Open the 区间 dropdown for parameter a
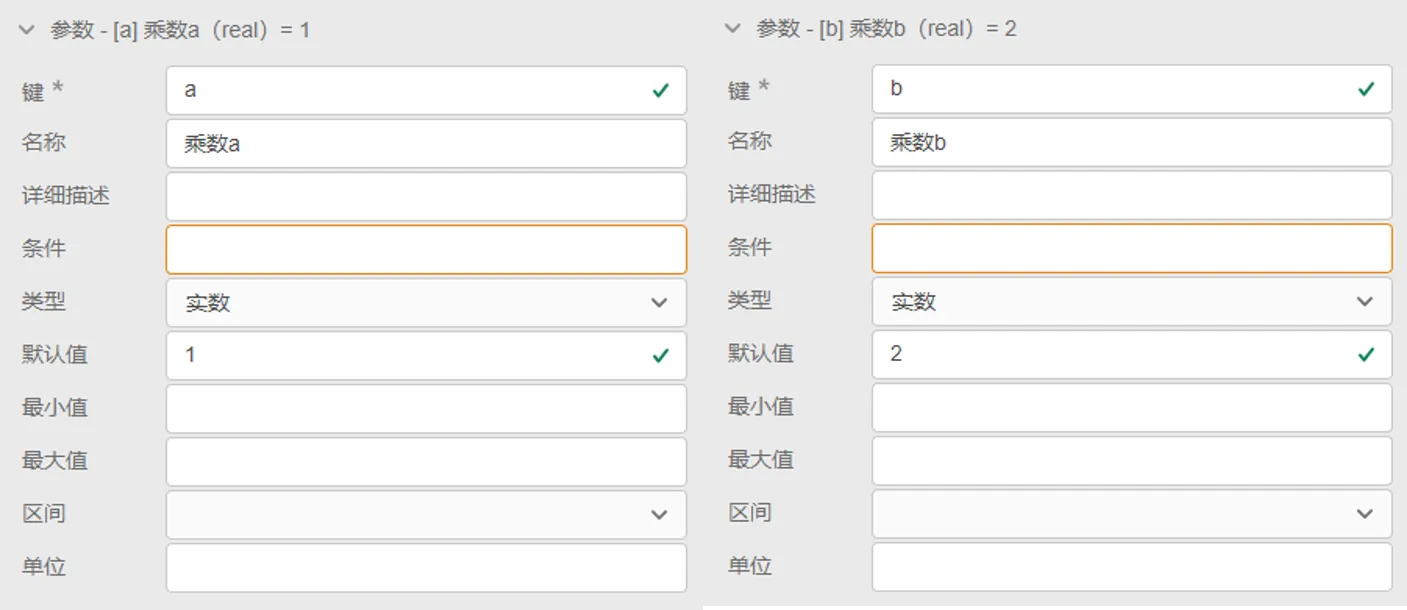Screen dimensions: 1407x610 tap(426, 514)
